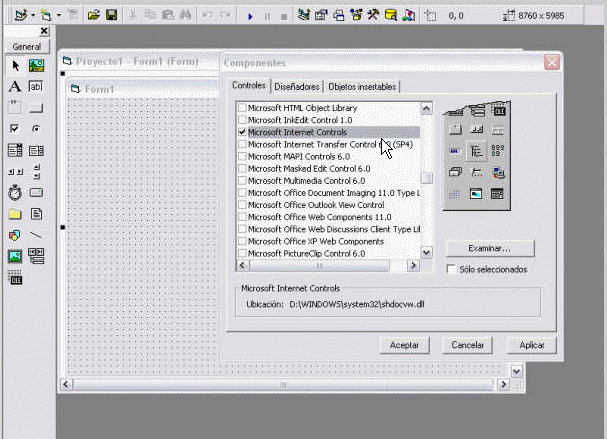Click the Form window scroll-left arrow
The width and height of the screenshot is (607, 439).
[x=65, y=384]
